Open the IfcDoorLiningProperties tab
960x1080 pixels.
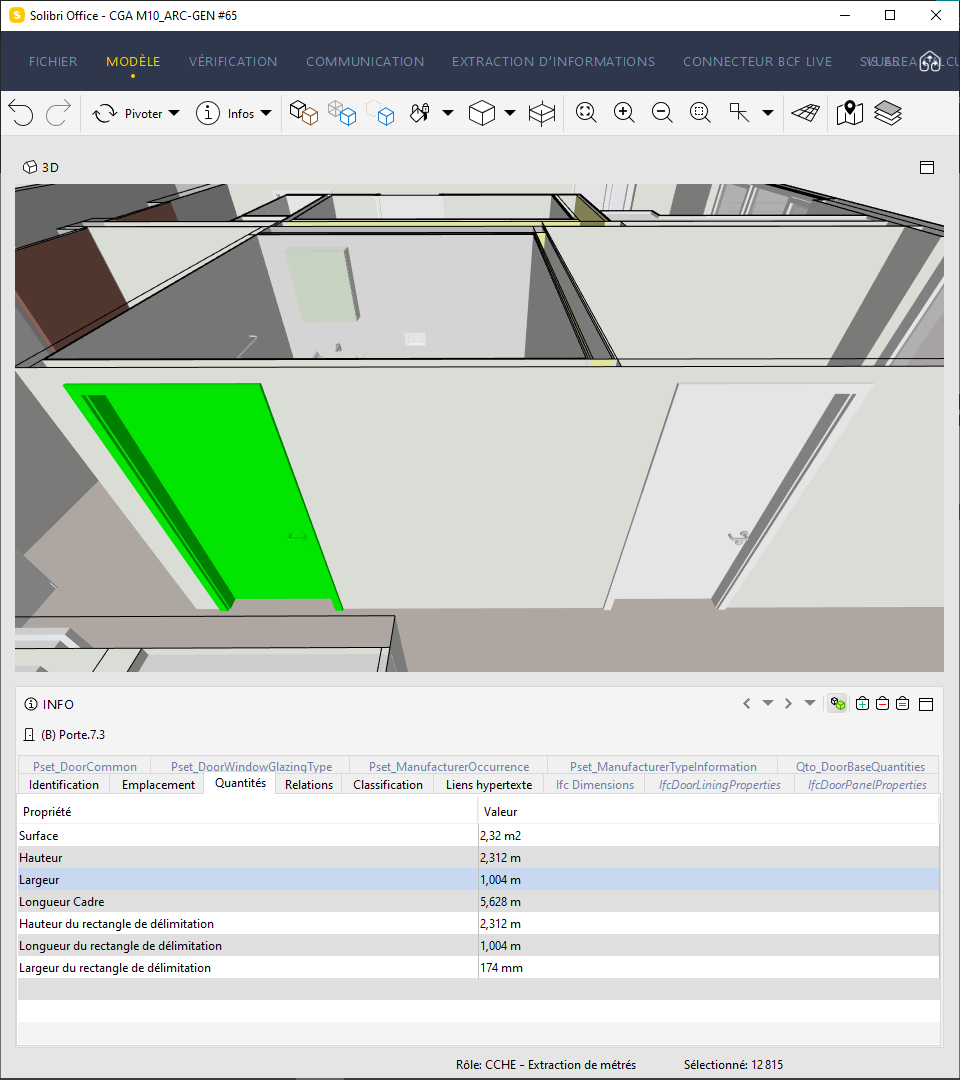pyautogui.click(x=720, y=785)
